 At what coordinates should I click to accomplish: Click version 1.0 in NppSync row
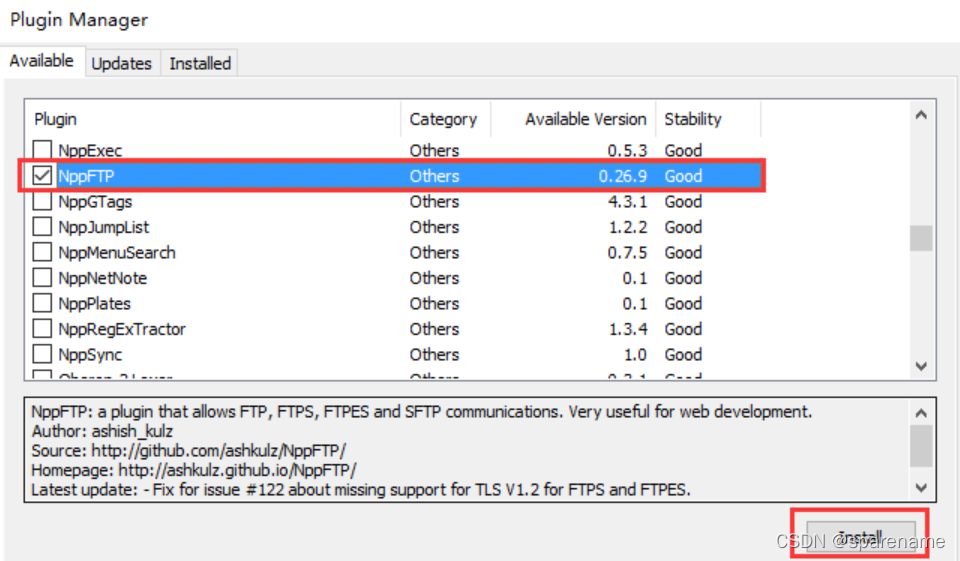click(635, 355)
